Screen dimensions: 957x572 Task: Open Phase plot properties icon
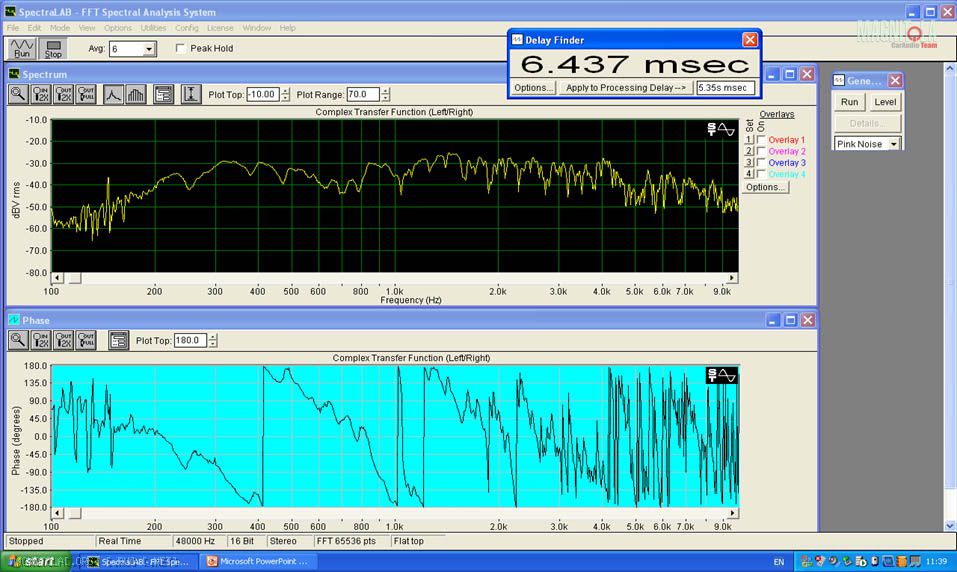pyautogui.click(x=118, y=340)
